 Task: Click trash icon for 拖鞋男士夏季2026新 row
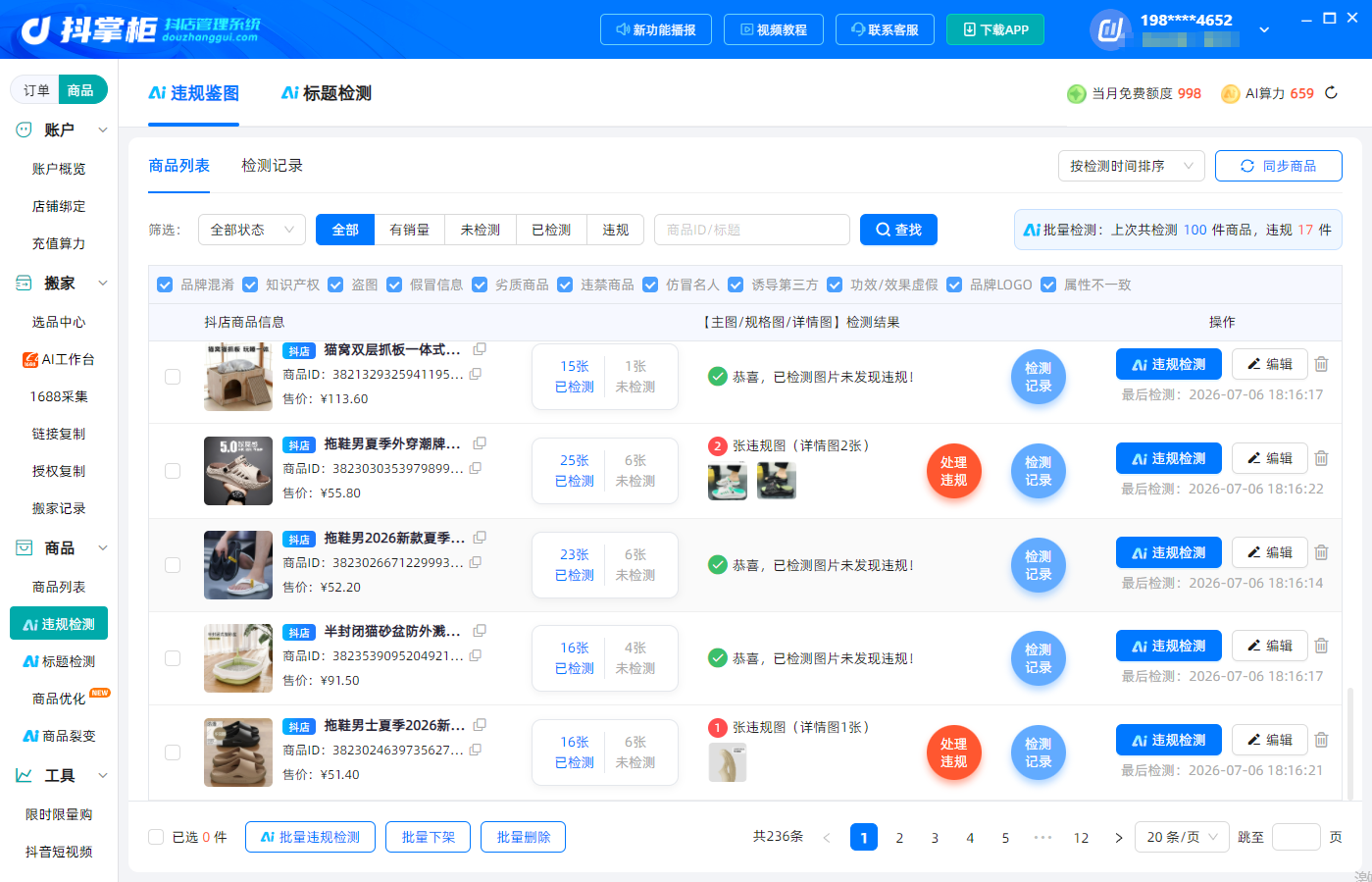point(1321,740)
